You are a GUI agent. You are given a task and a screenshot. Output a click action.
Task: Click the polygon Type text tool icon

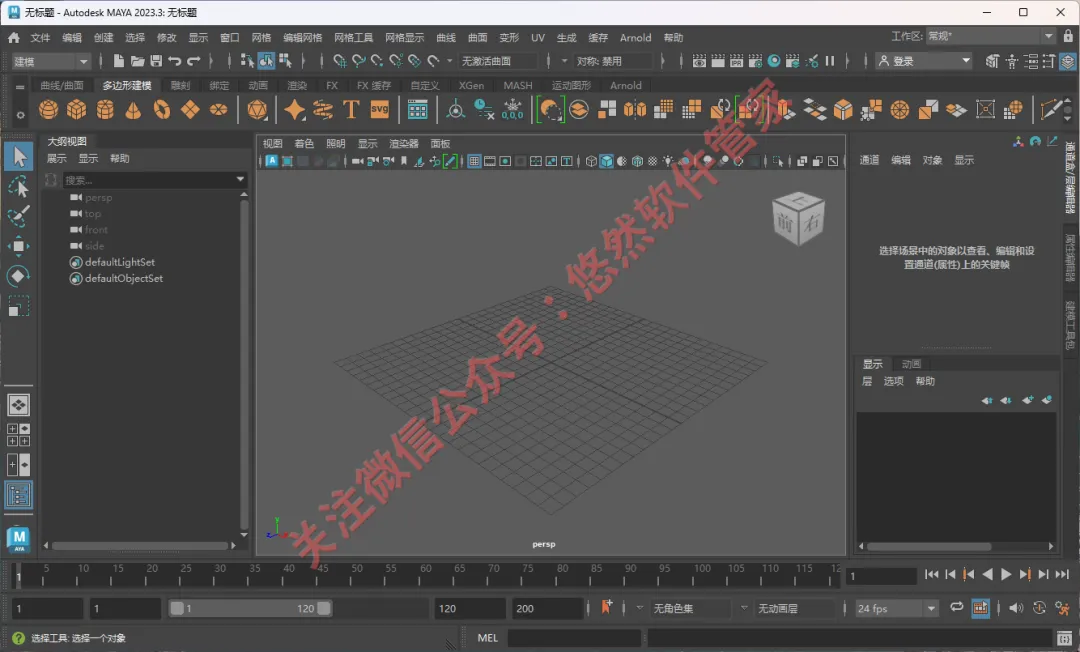[351, 109]
